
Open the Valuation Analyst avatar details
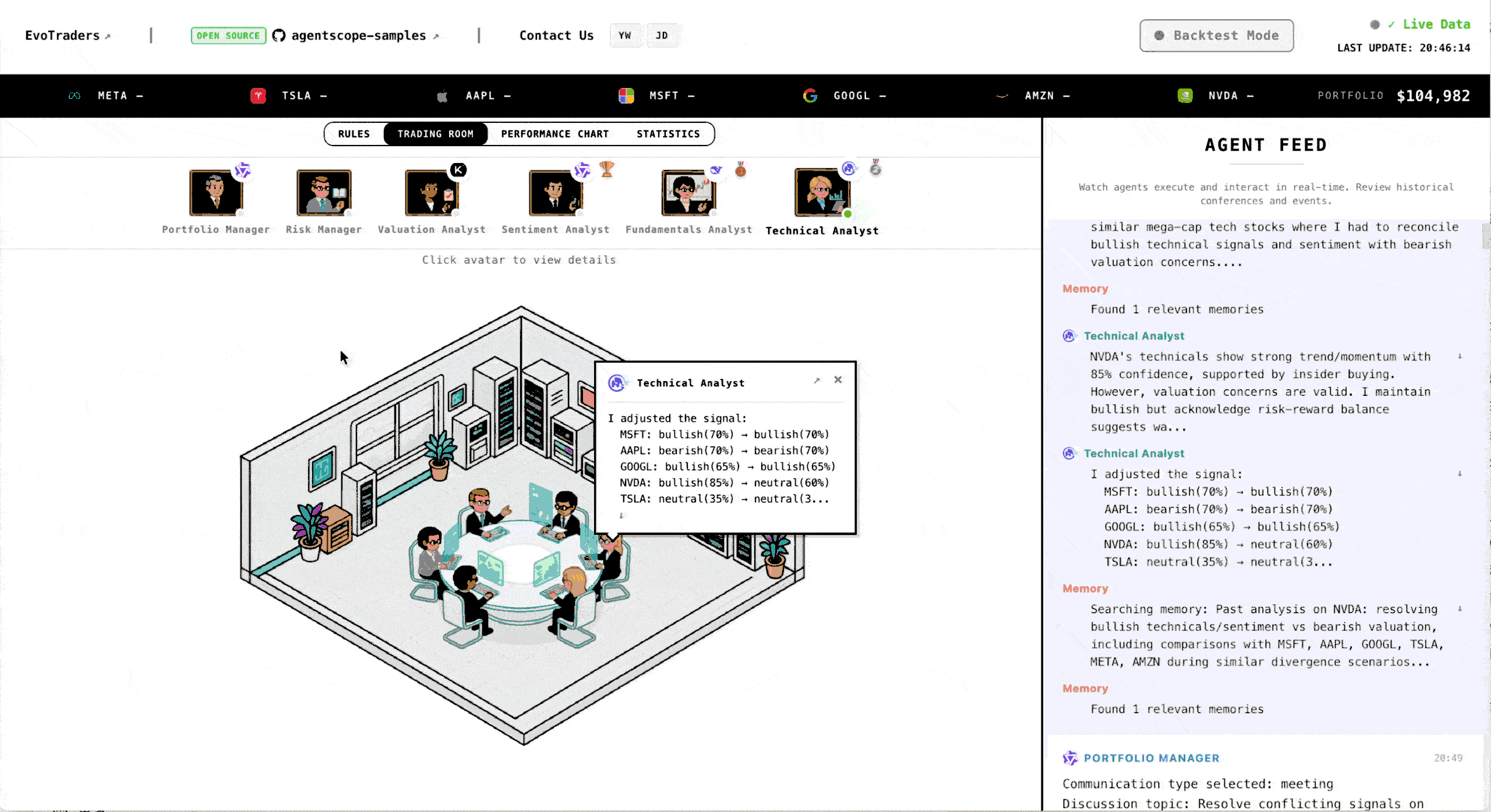432,193
